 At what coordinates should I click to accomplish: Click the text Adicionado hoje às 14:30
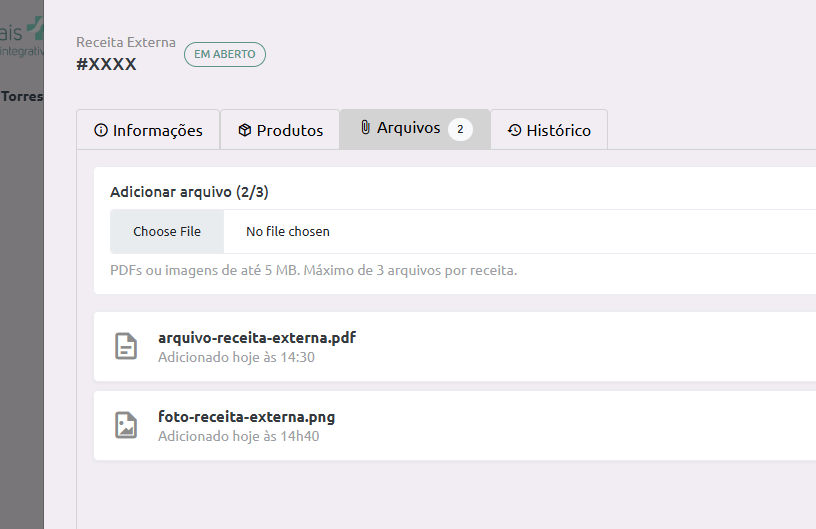[x=236, y=357]
